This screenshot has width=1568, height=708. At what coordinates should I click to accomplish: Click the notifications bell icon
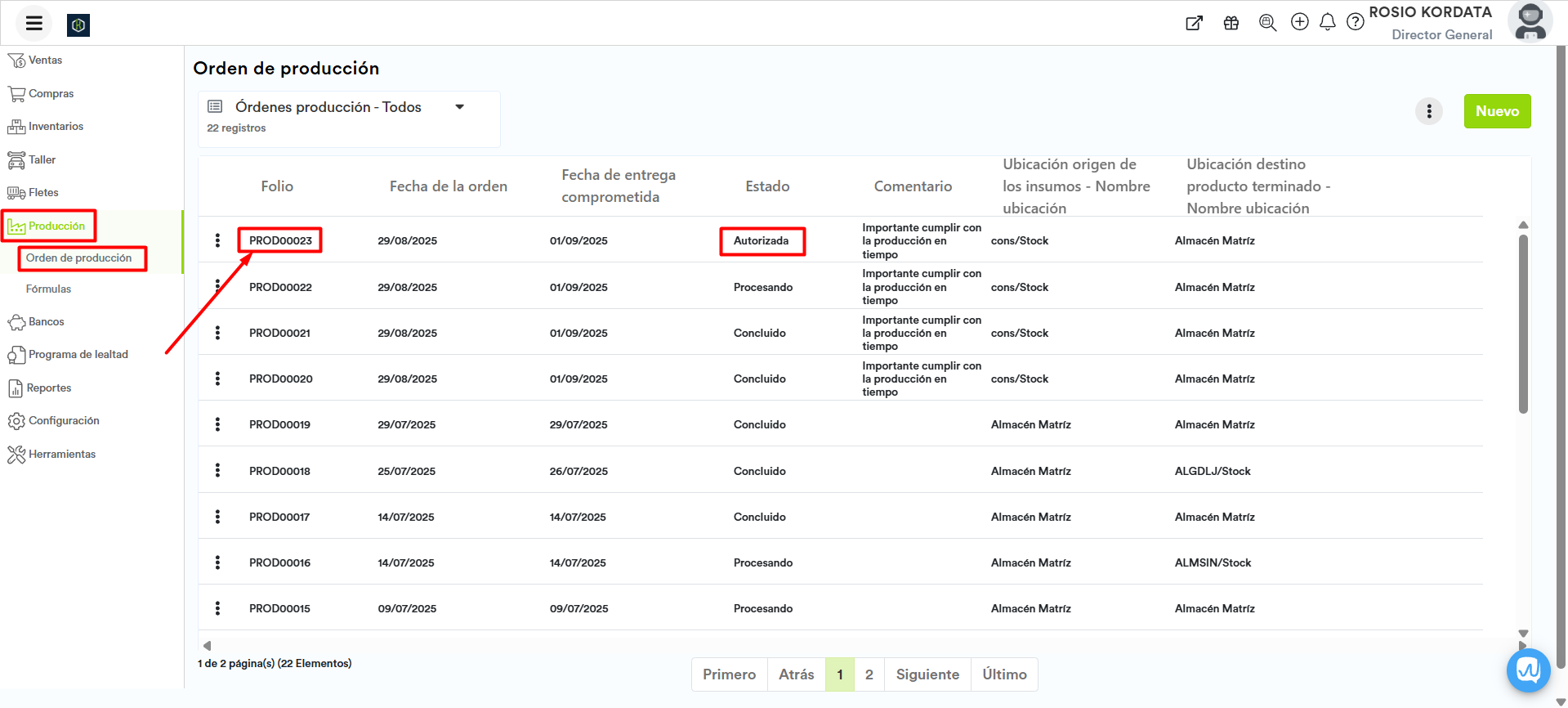click(1327, 22)
